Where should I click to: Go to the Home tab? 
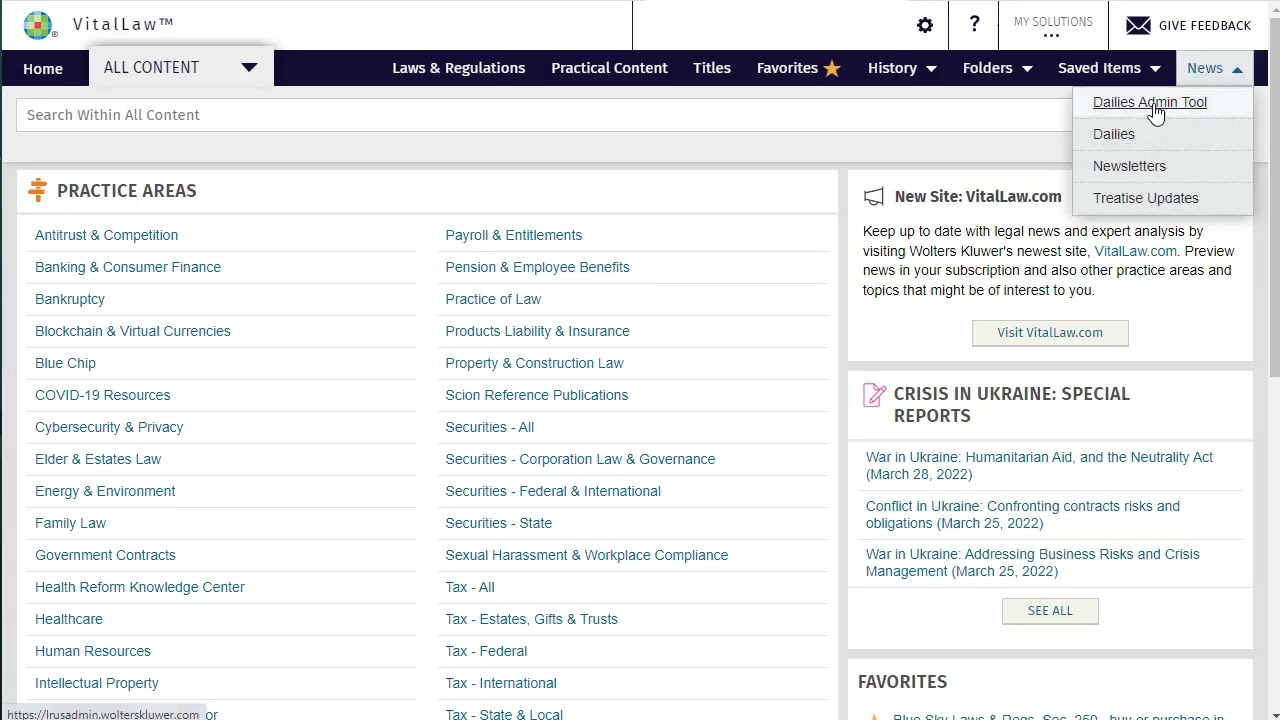click(43, 68)
